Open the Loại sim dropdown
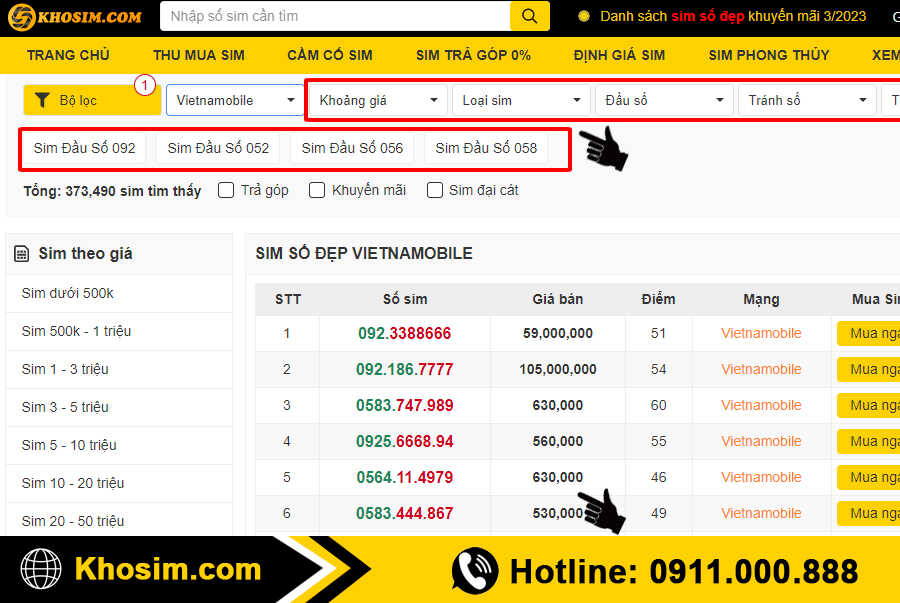This screenshot has height=603, width=900. pyautogui.click(x=521, y=100)
